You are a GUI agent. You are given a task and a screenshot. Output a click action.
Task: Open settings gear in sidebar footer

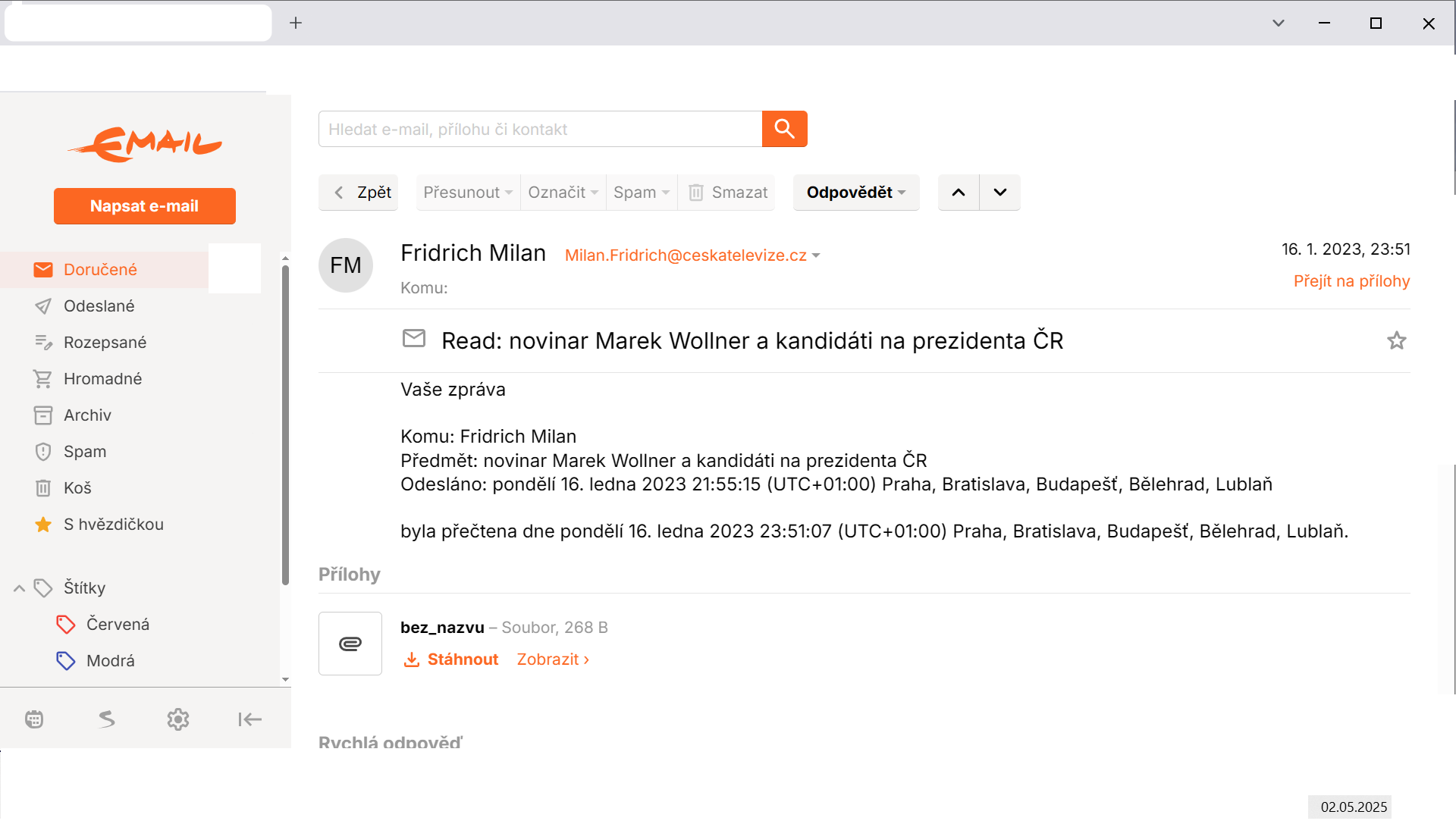click(x=178, y=719)
